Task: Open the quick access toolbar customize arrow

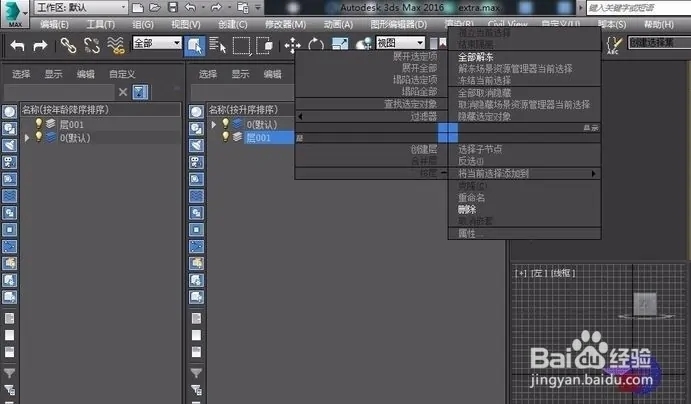Action: point(258,7)
